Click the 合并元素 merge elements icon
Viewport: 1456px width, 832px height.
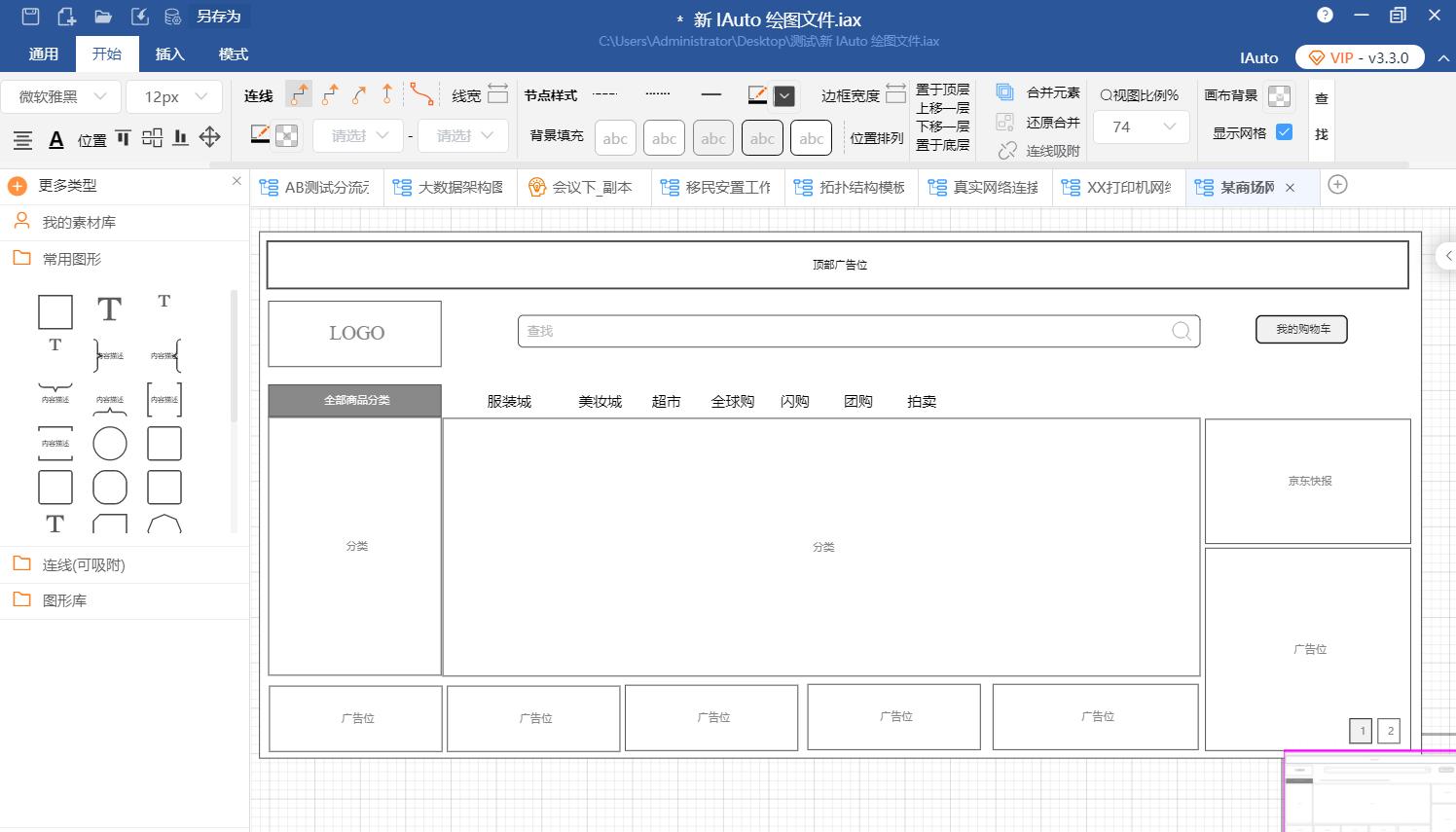[1004, 90]
